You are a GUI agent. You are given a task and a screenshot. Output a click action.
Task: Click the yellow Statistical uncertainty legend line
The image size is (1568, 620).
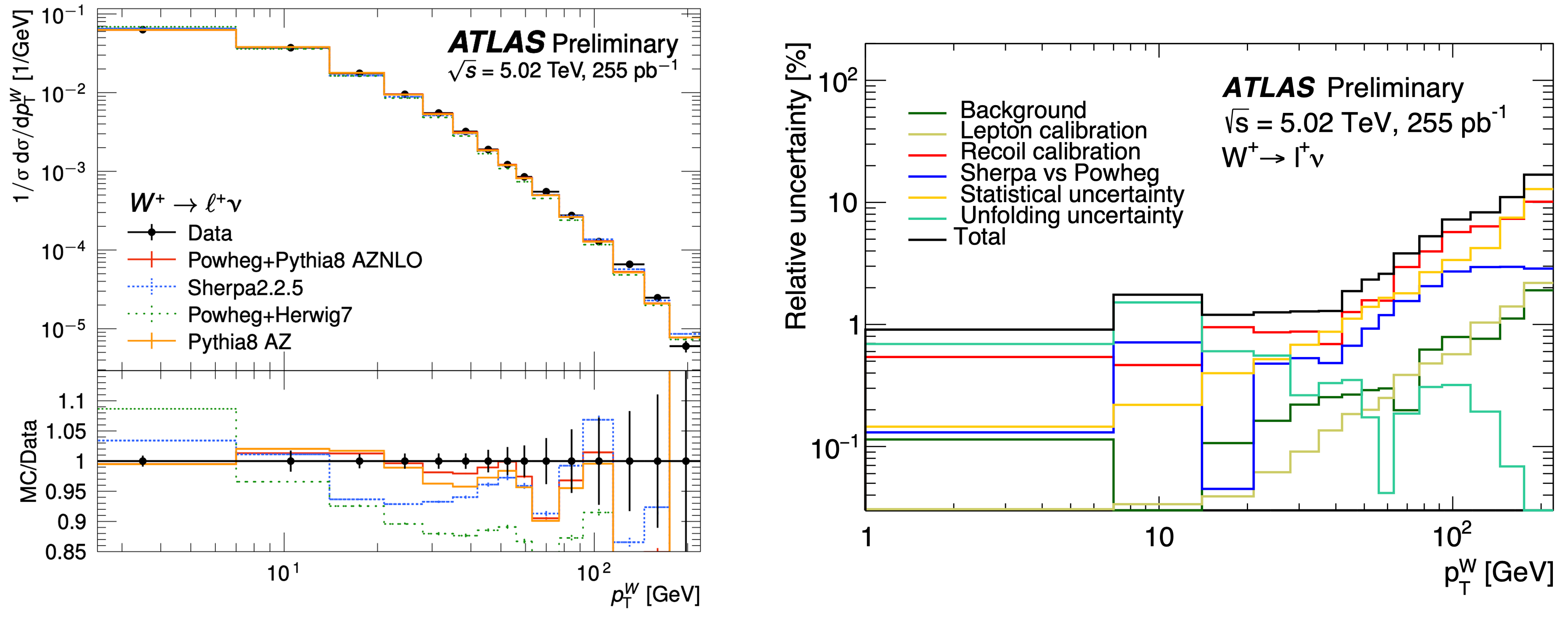coord(927,198)
